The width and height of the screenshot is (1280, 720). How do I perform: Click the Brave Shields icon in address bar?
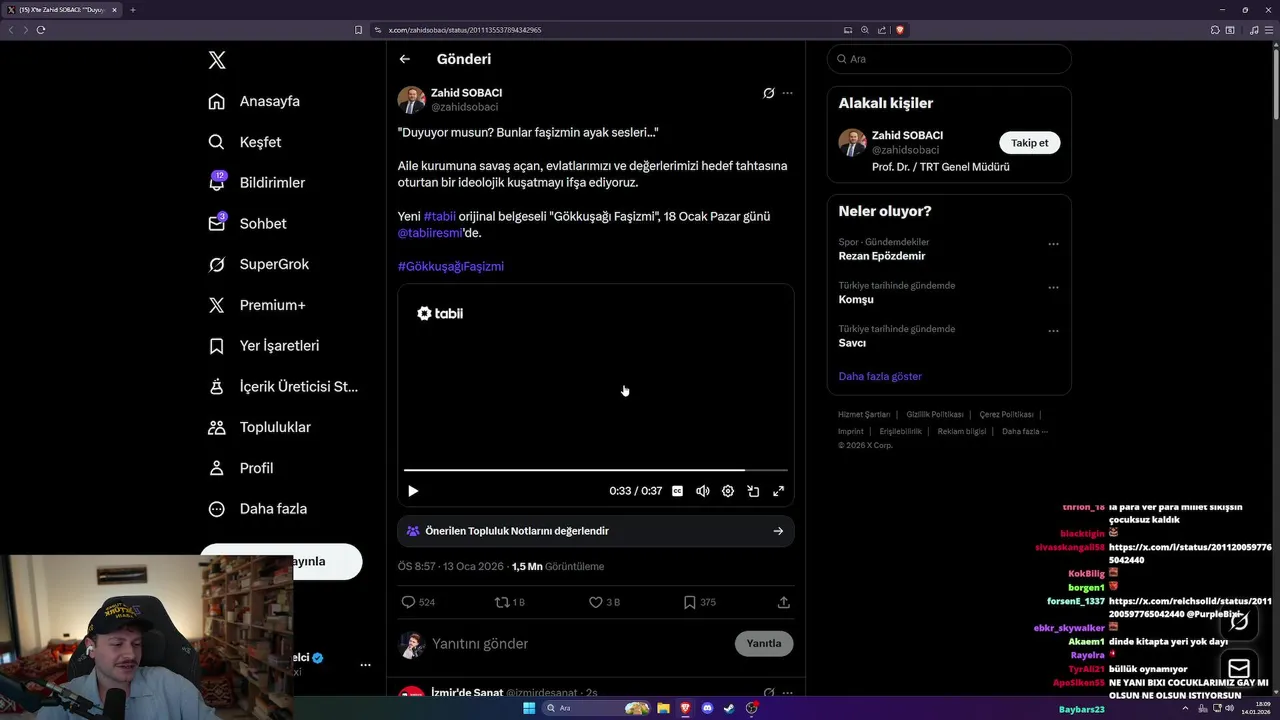[x=900, y=30]
